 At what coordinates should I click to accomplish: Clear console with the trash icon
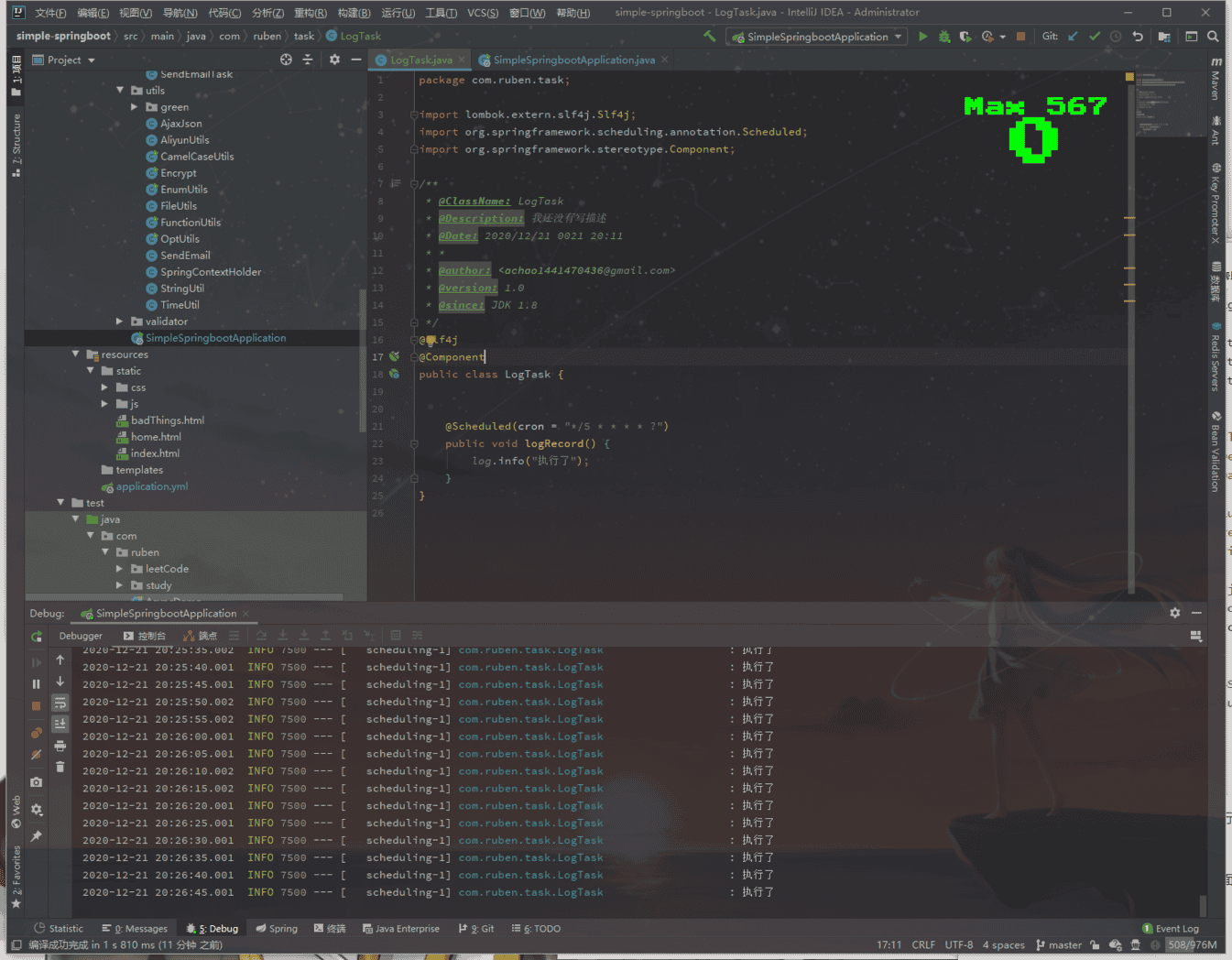tap(60, 768)
